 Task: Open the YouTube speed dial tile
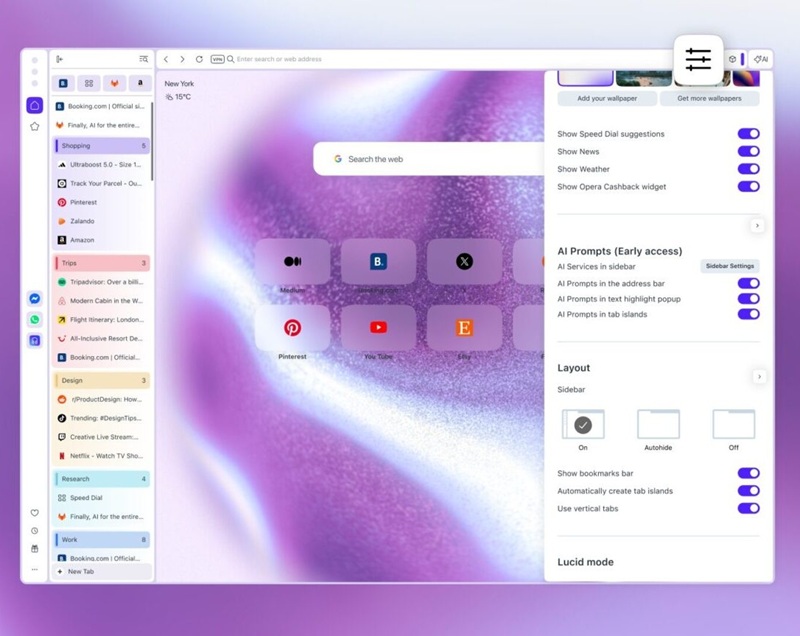click(378, 328)
